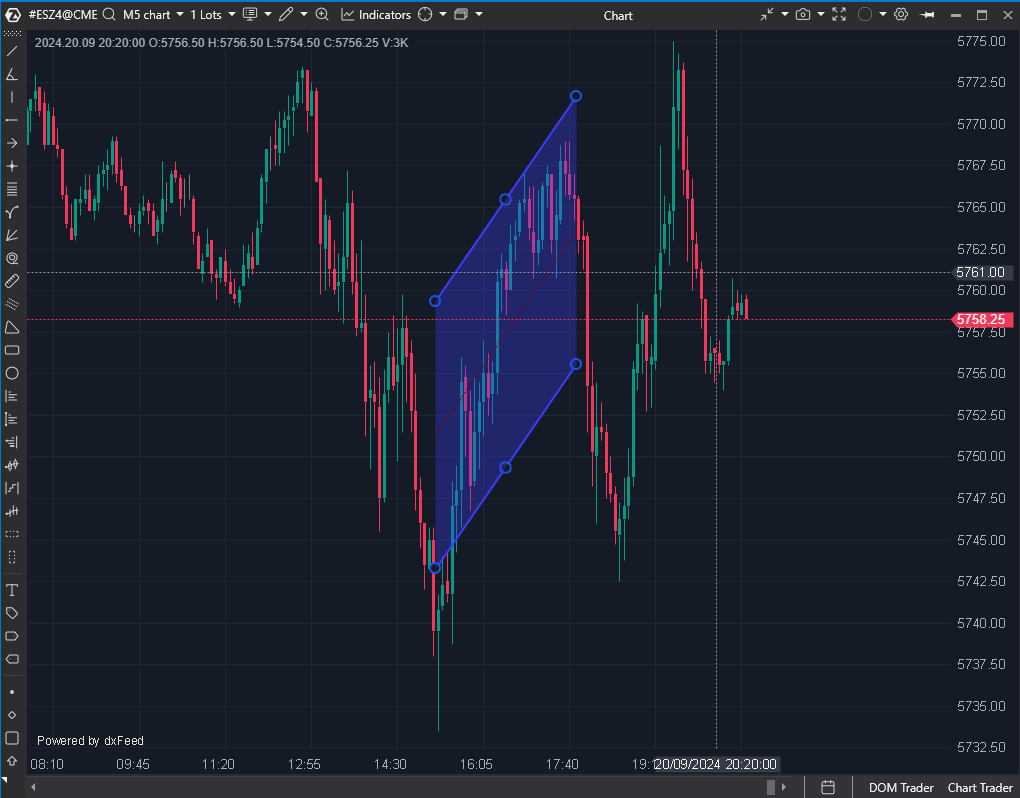The width and height of the screenshot is (1020, 798).
Task: Select the stepped line drawing tool
Action: pos(12,488)
